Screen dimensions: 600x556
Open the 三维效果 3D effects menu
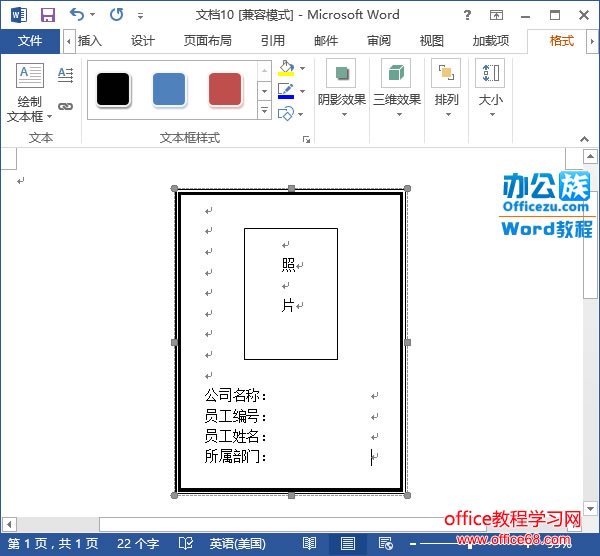coord(397,89)
